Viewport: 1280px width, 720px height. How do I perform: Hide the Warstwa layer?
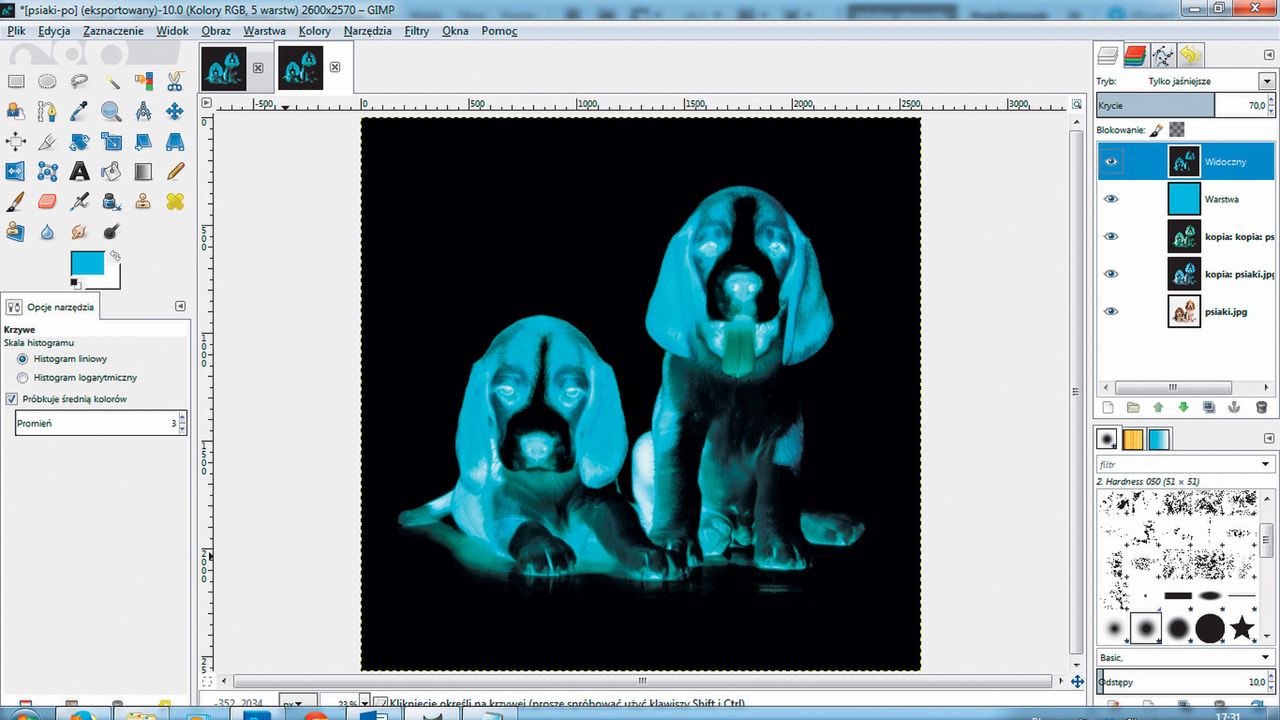(x=1111, y=199)
